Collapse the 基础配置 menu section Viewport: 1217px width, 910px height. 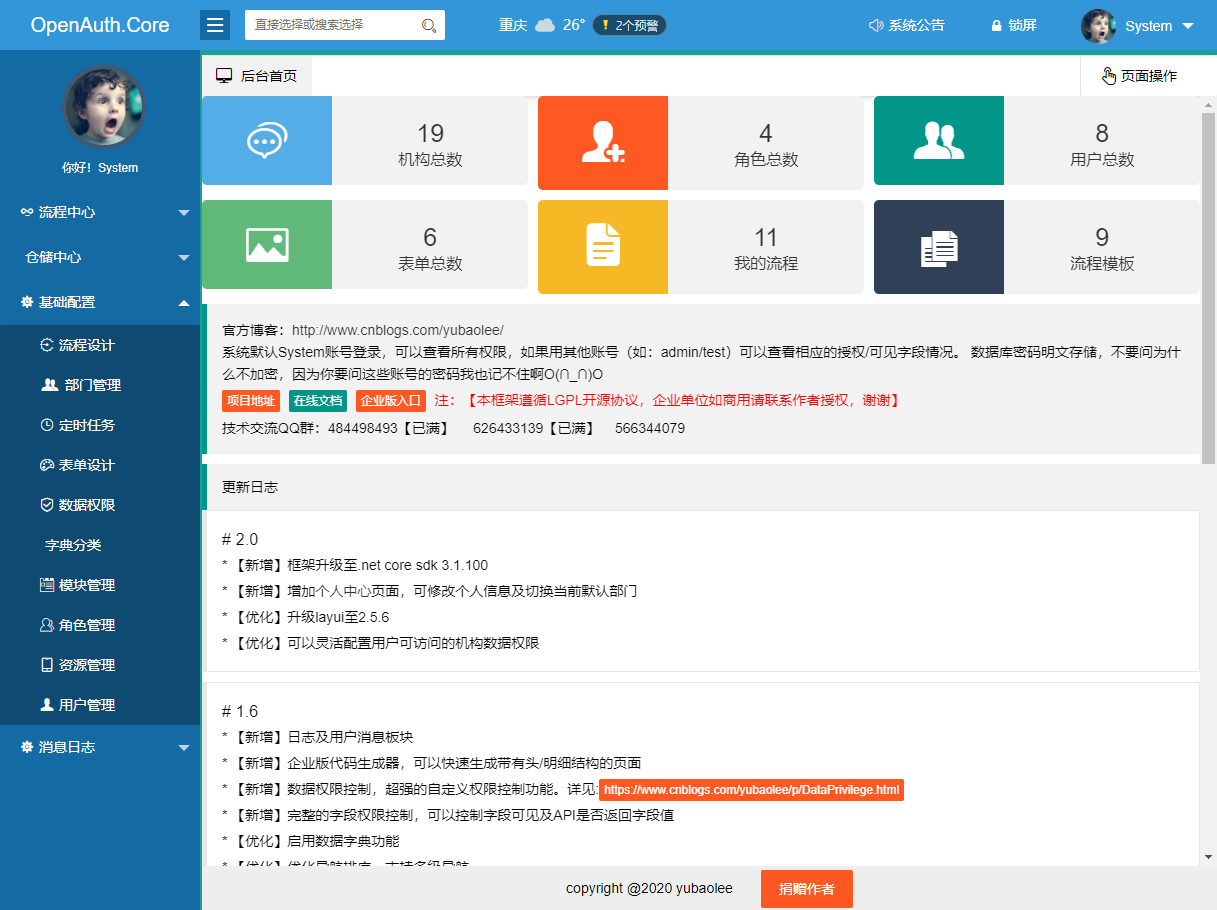click(100, 302)
